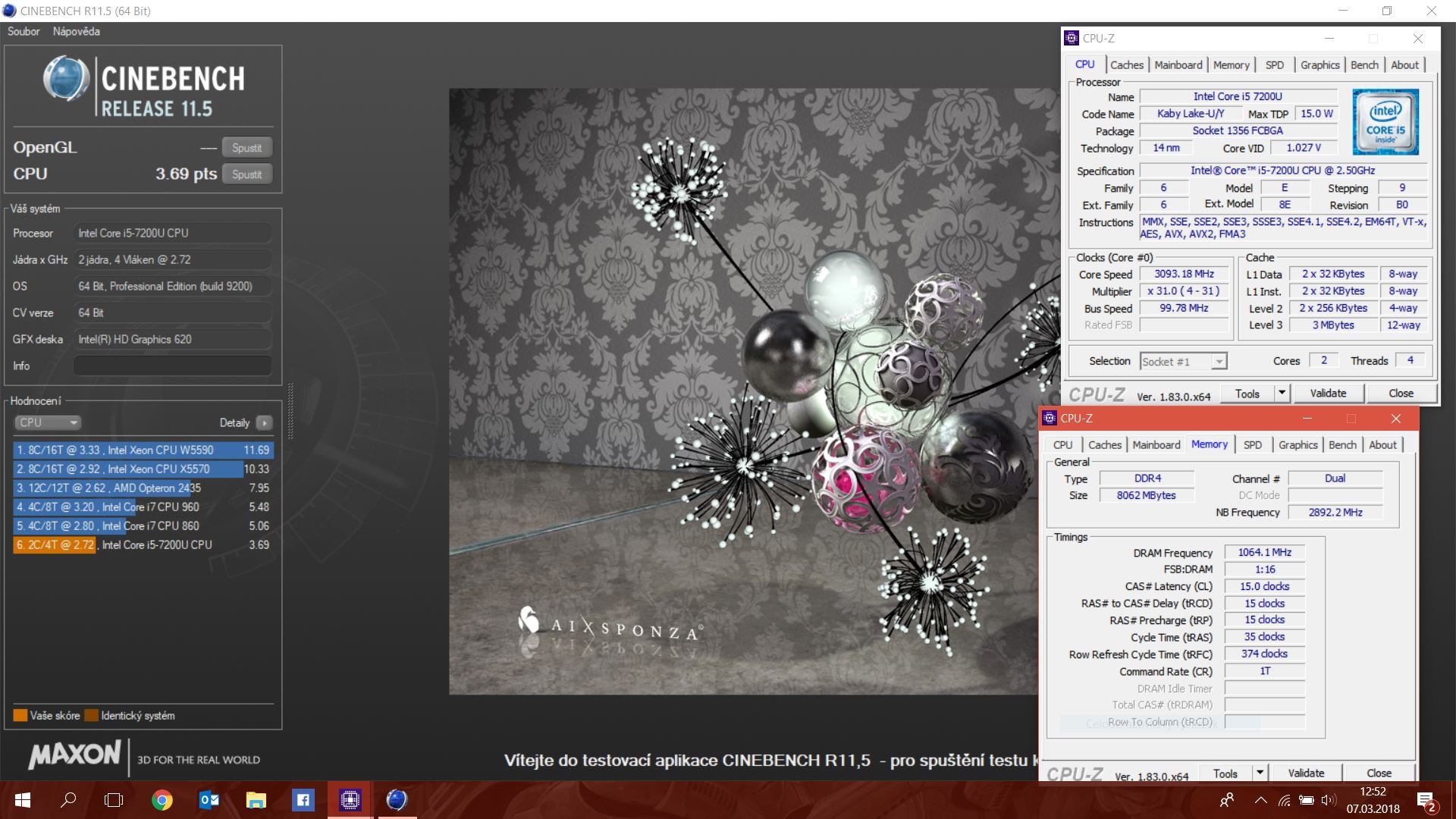Open volume tray icon
Viewport: 1456px width, 819px height.
tap(1328, 800)
